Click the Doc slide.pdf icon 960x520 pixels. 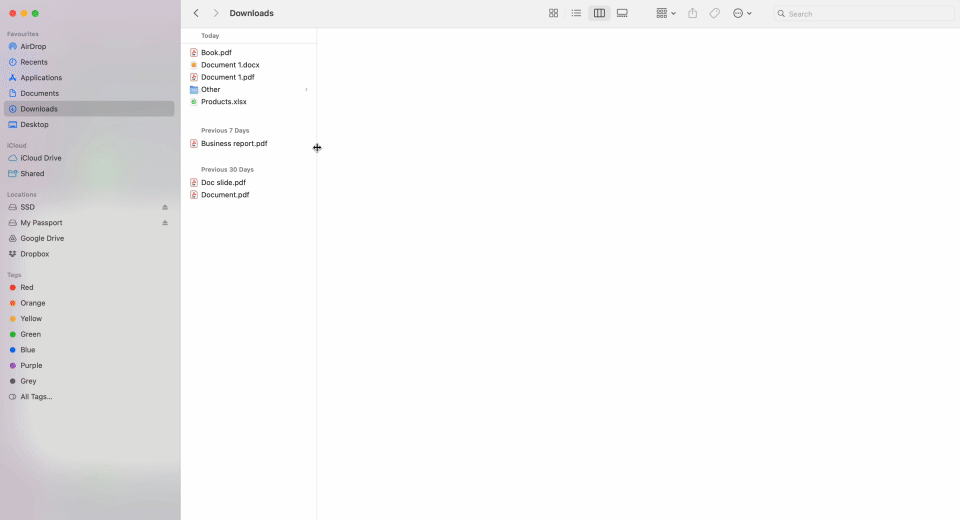pos(193,183)
